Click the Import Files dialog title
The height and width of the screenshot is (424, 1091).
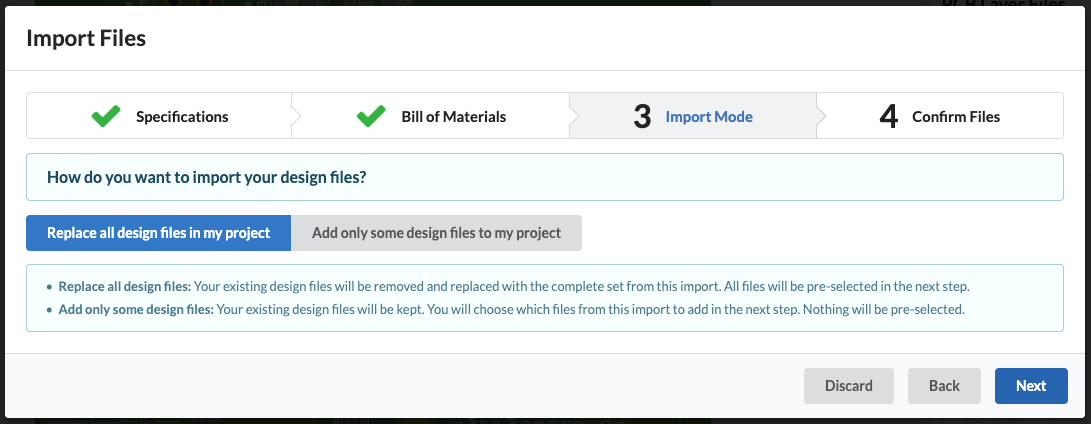(x=86, y=39)
